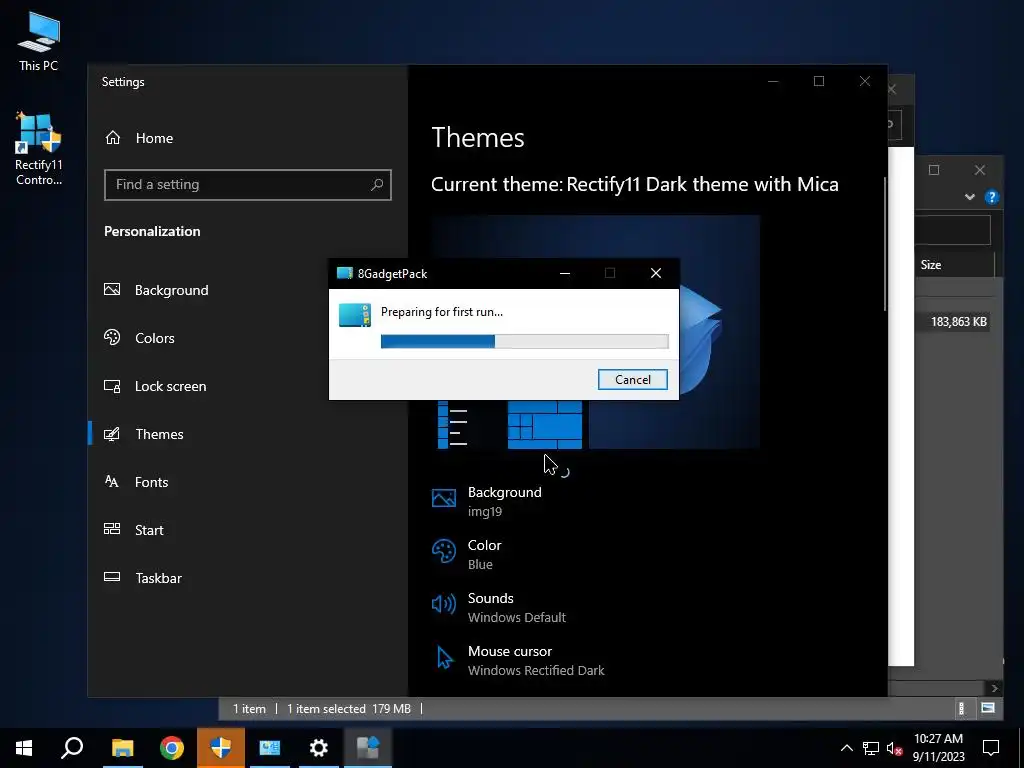This screenshot has height=768, width=1024.
Task: Click the Start tiles icon in sidebar
Action: (112, 529)
